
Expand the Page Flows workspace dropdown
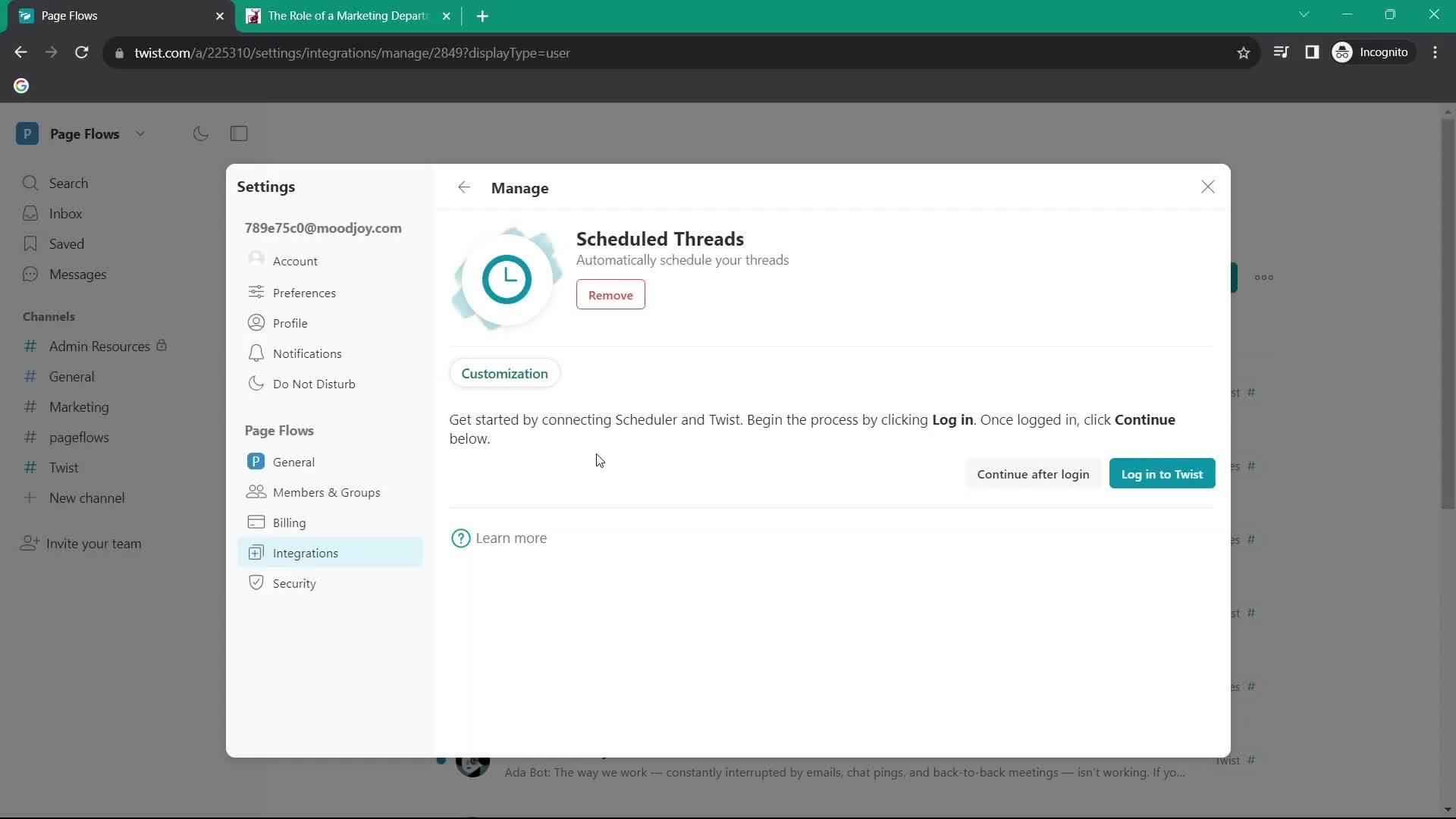point(141,133)
